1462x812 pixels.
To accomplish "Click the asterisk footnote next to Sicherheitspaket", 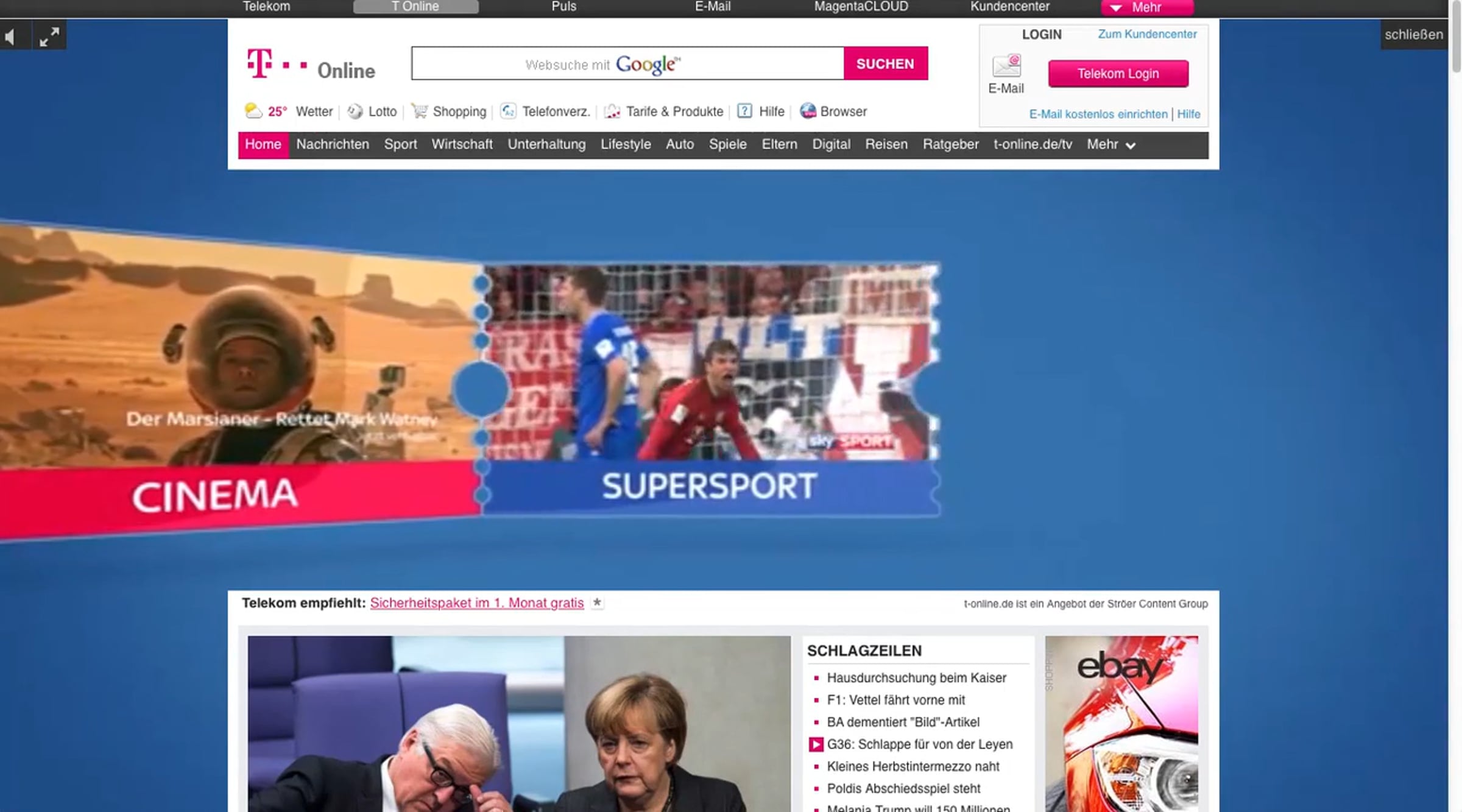I will pyautogui.click(x=597, y=602).
